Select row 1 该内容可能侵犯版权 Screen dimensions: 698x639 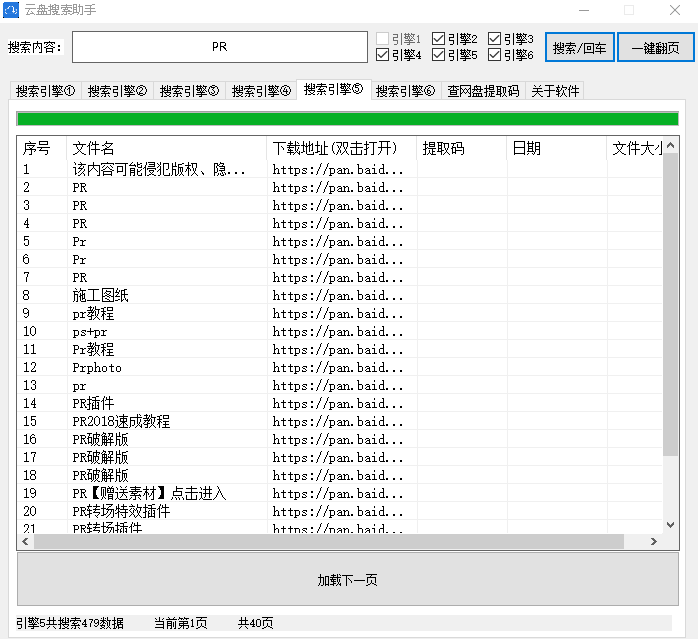click(340, 169)
